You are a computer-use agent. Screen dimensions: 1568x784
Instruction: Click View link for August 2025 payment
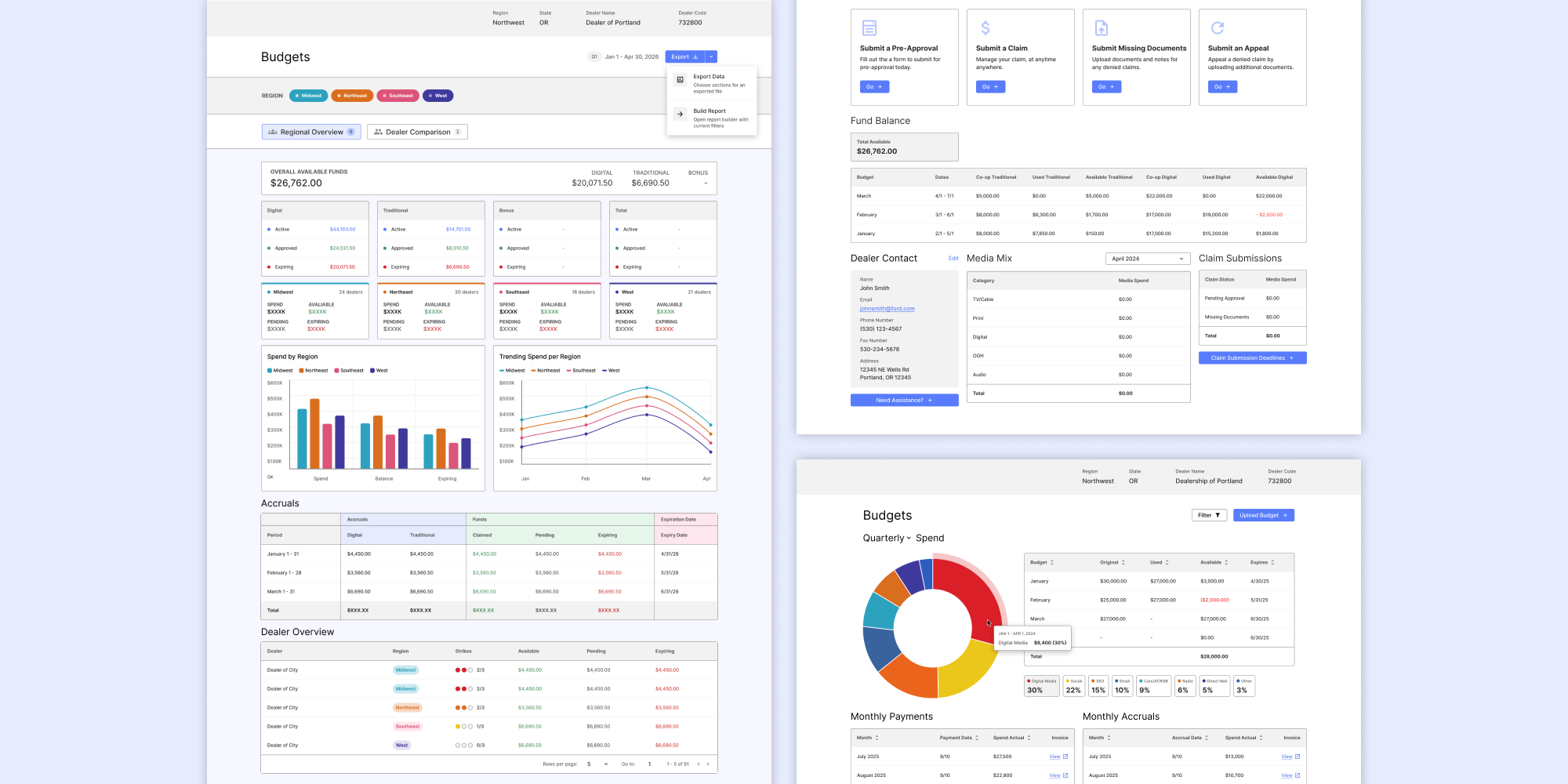tap(1054, 775)
